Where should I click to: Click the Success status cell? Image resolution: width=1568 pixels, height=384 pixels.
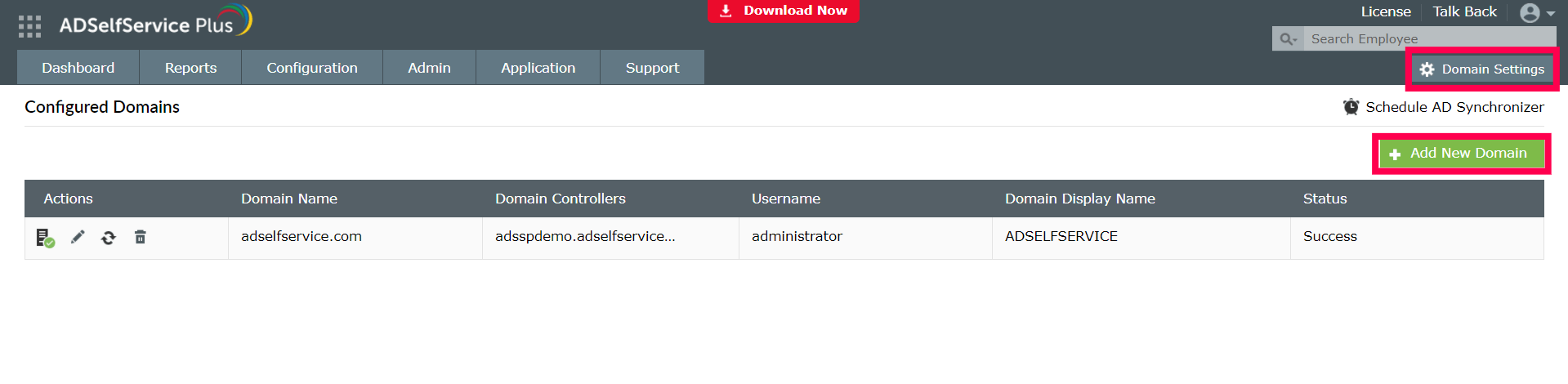(x=1417, y=238)
